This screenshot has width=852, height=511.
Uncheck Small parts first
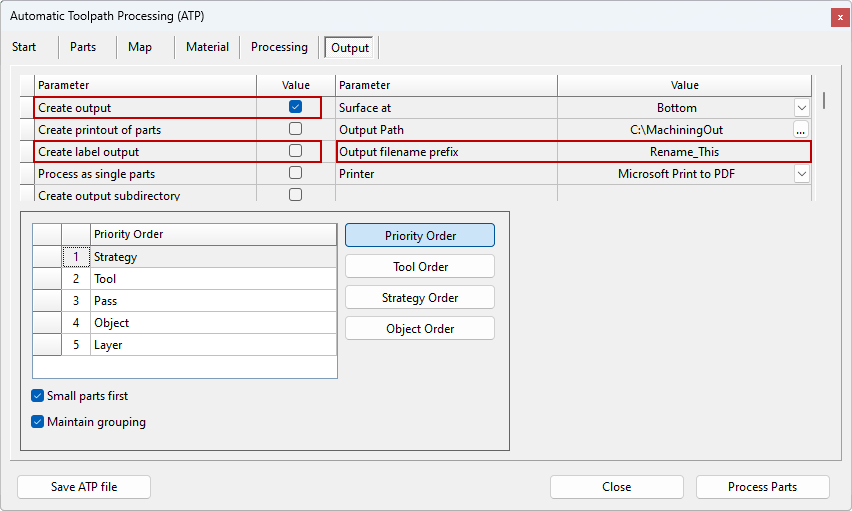point(38,396)
